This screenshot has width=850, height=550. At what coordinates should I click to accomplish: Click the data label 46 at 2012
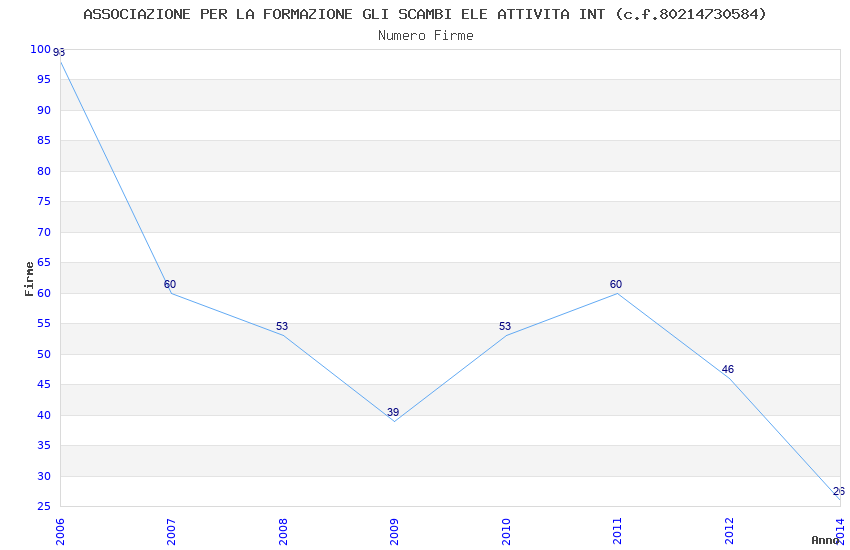click(727, 370)
